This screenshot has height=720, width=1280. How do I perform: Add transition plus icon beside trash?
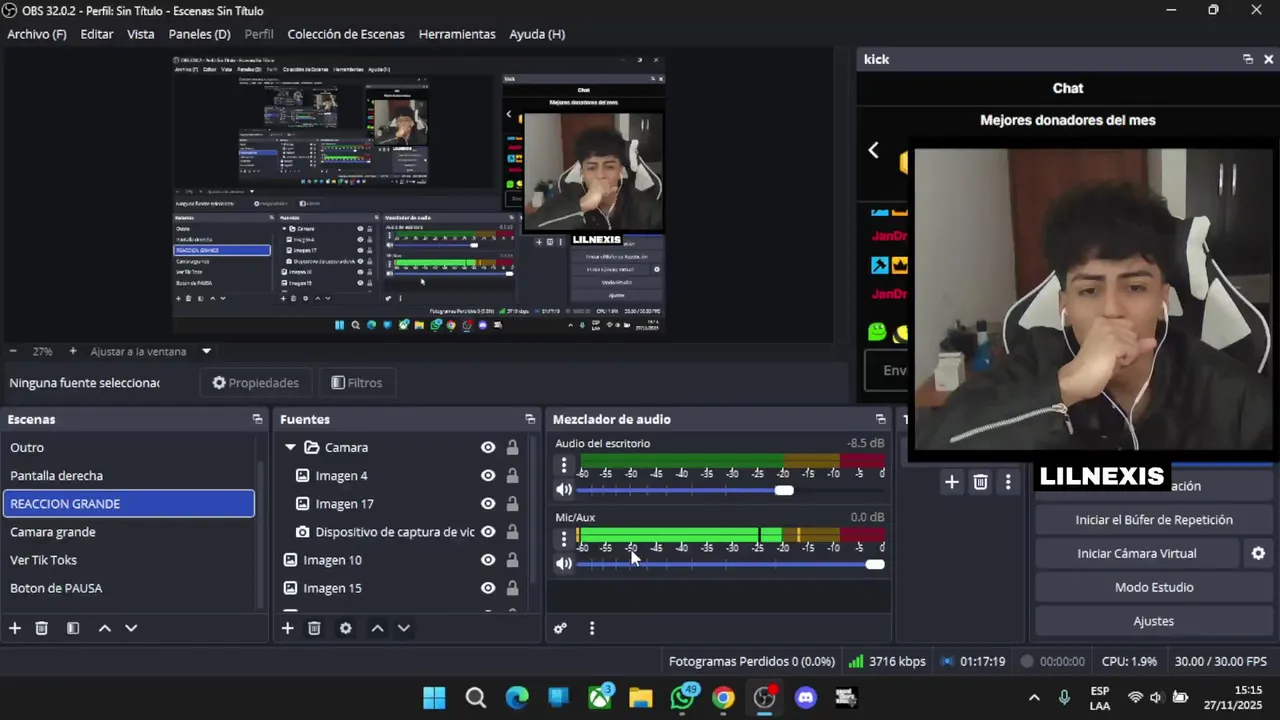pos(952,482)
